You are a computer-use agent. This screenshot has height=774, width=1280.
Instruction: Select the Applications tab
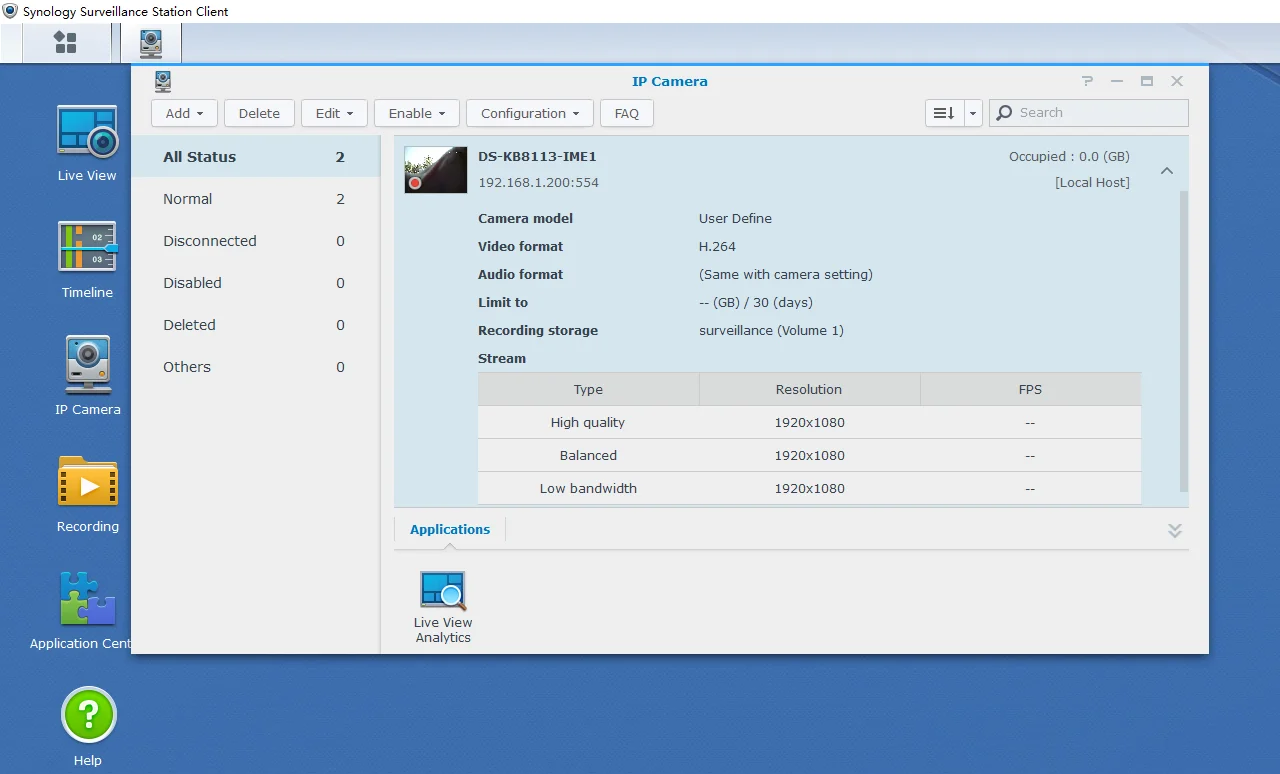[450, 530]
